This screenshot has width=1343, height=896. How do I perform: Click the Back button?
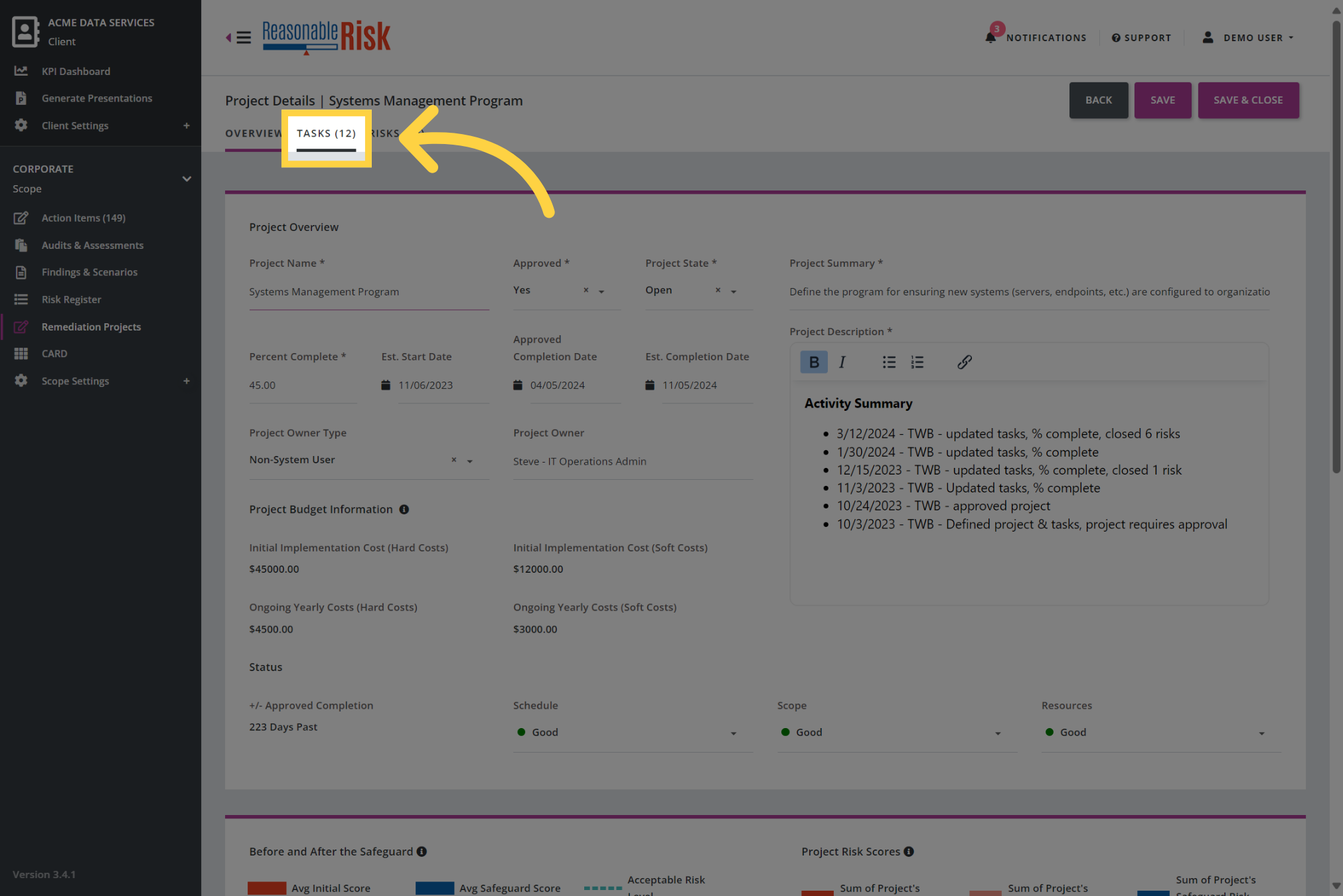point(1098,100)
